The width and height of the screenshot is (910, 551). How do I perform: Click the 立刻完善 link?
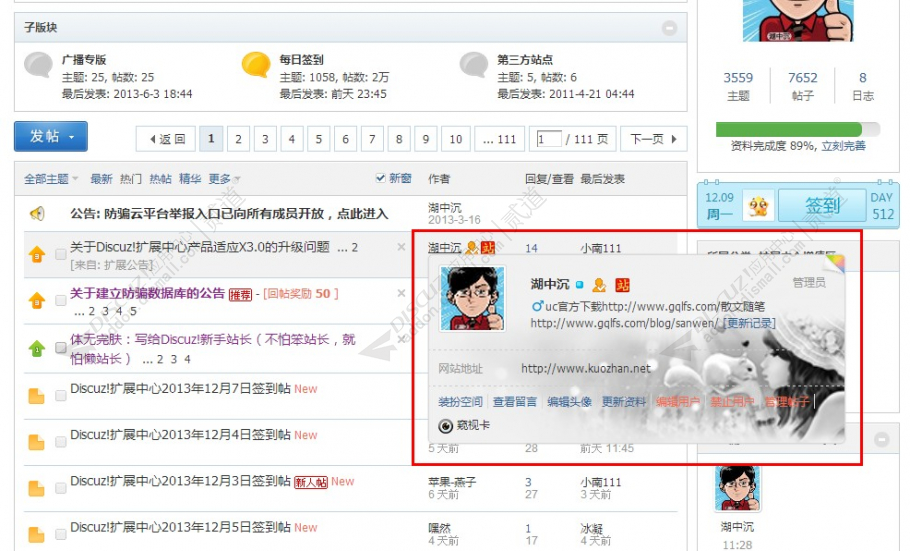pyautogui.click(x=843, y=146)
